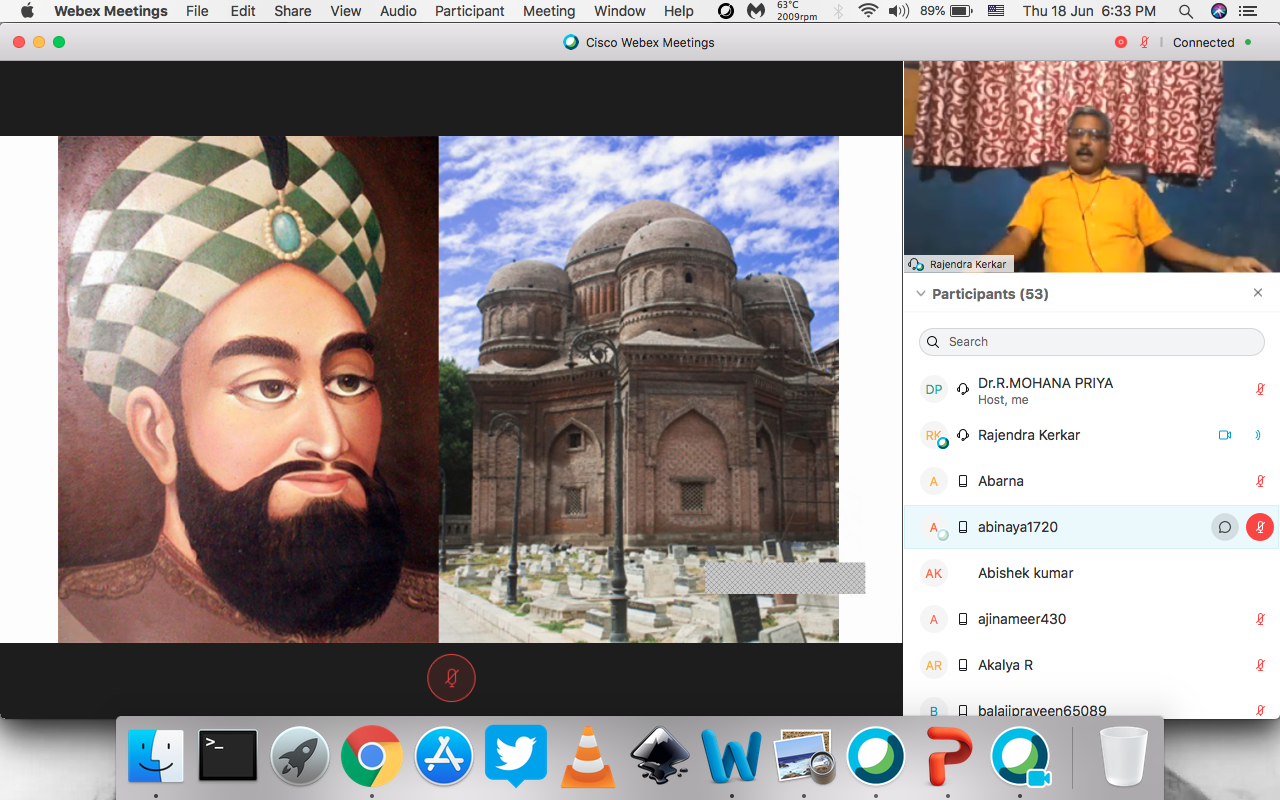Image resolution: width=1280 pixels, height=800 pixels.
Task: Open the Share menu
Action: (x=293, y=11)
